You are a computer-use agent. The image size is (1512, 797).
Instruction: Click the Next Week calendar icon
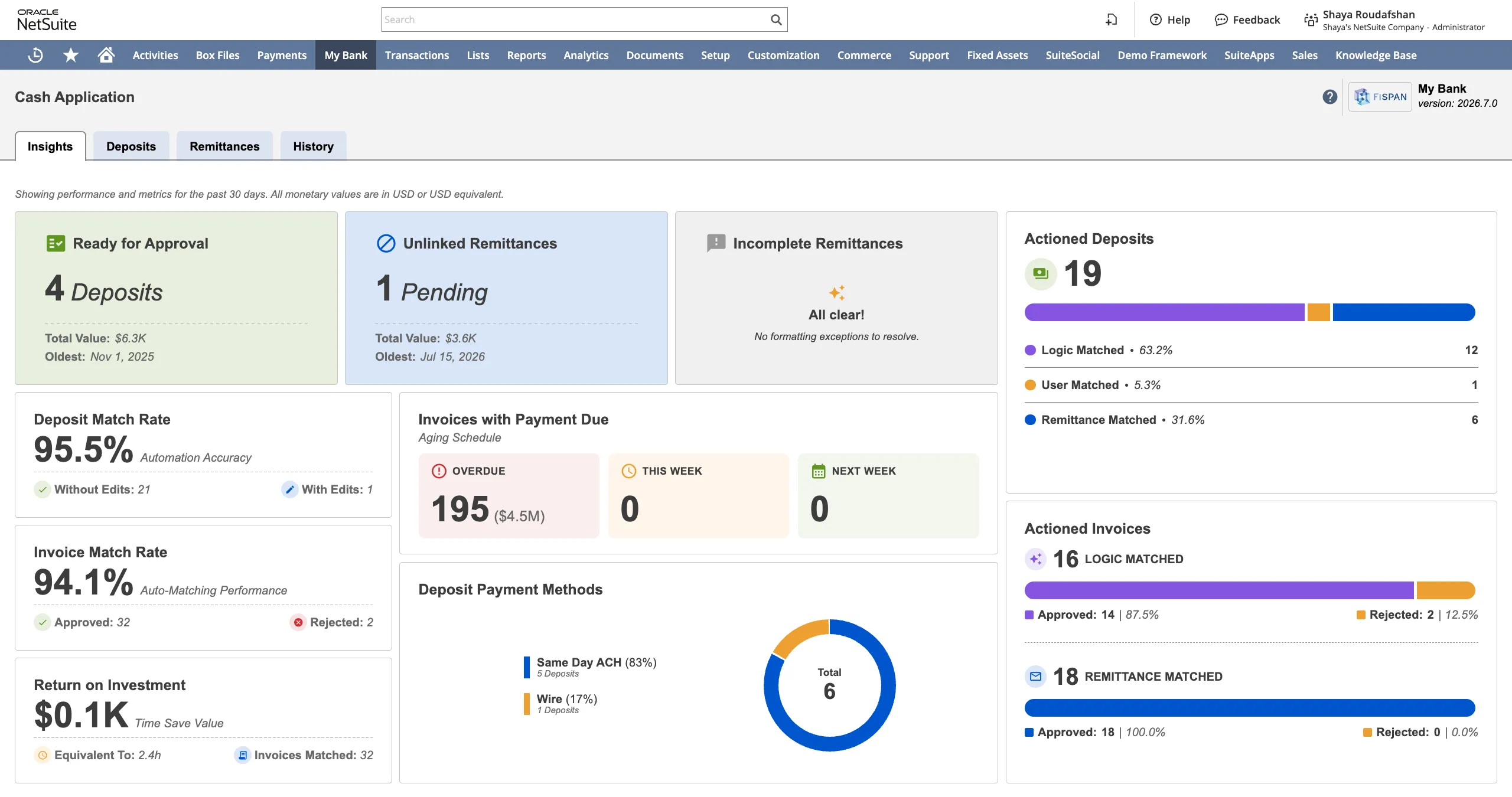819,471
